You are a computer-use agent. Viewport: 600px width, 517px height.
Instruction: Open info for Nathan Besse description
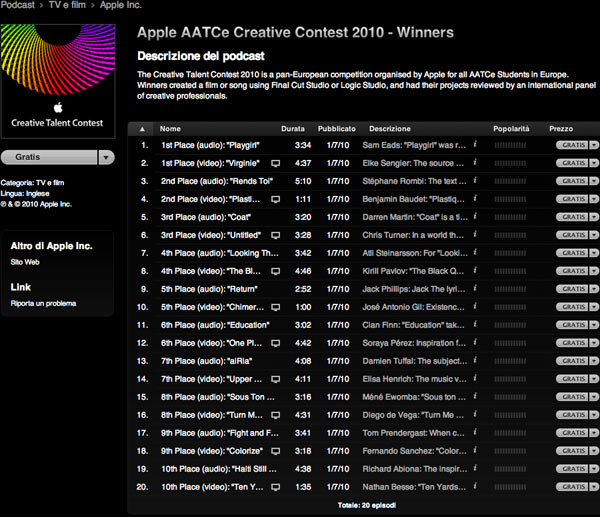[x=475, y=486]
